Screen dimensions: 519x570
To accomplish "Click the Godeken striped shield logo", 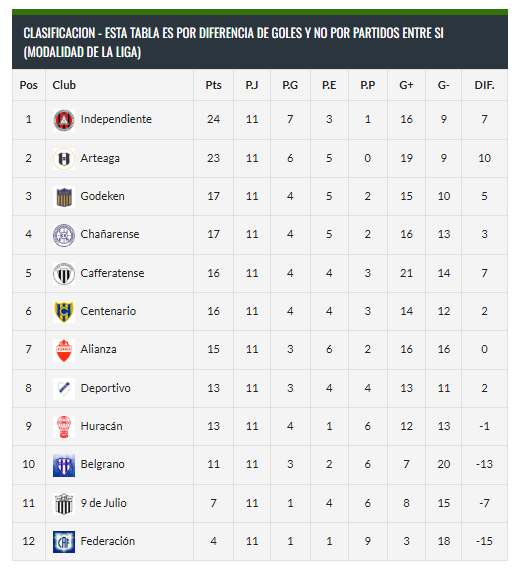I will pos(64,197).
